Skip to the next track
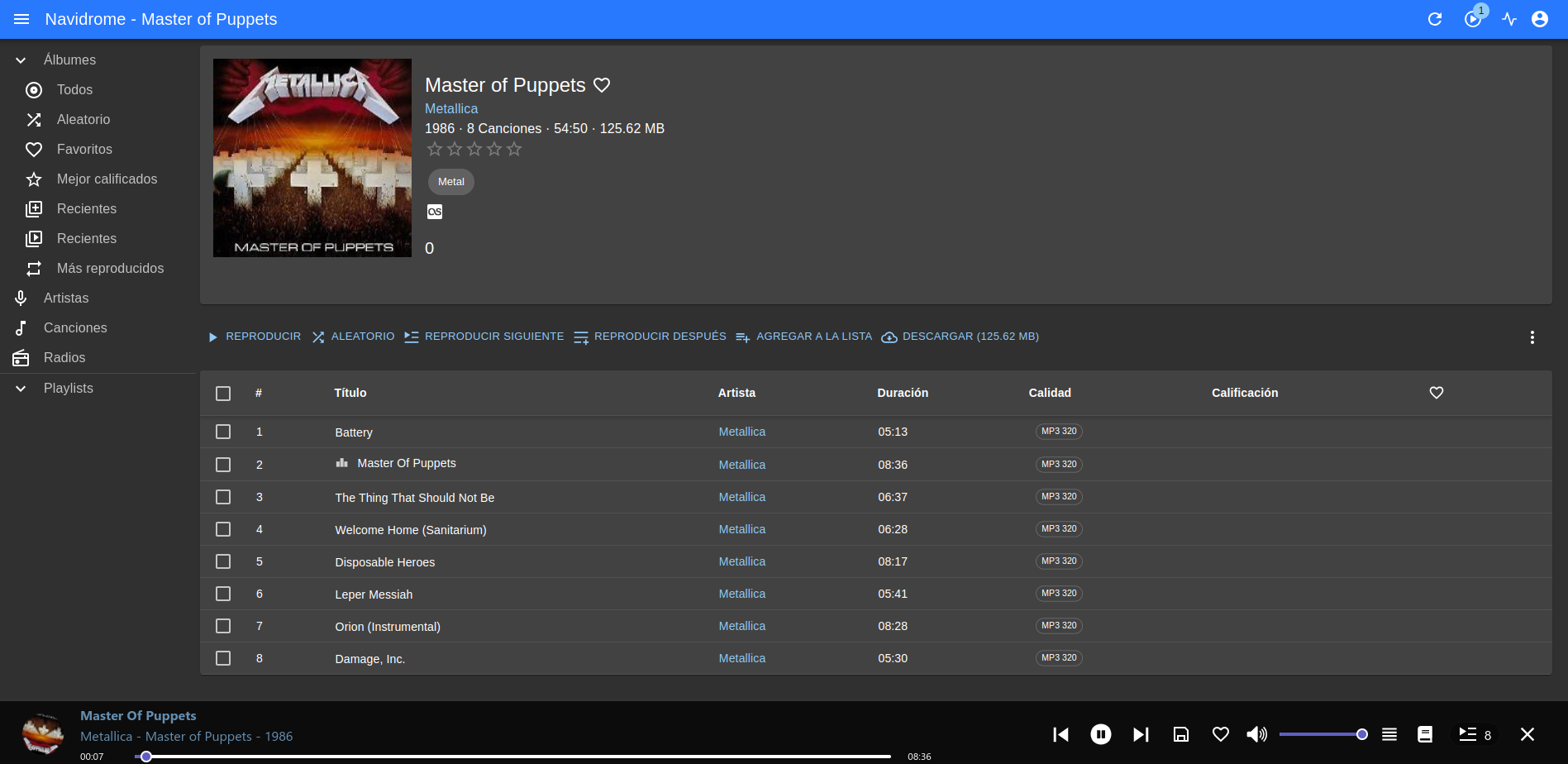The height and width of the screenshot is (764, 1568). [1141, 734]
